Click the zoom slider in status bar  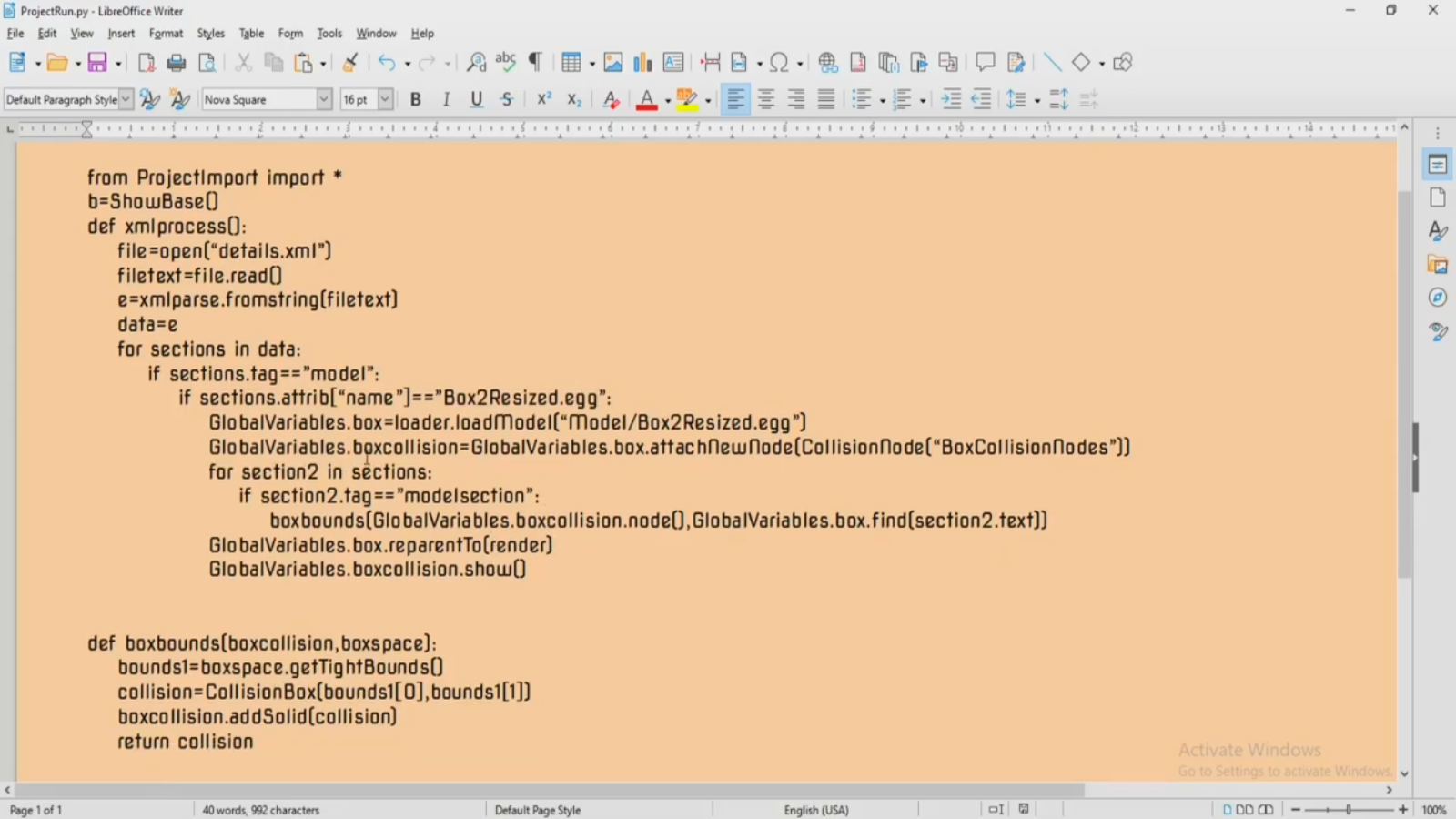click(x=1349, y=810)
